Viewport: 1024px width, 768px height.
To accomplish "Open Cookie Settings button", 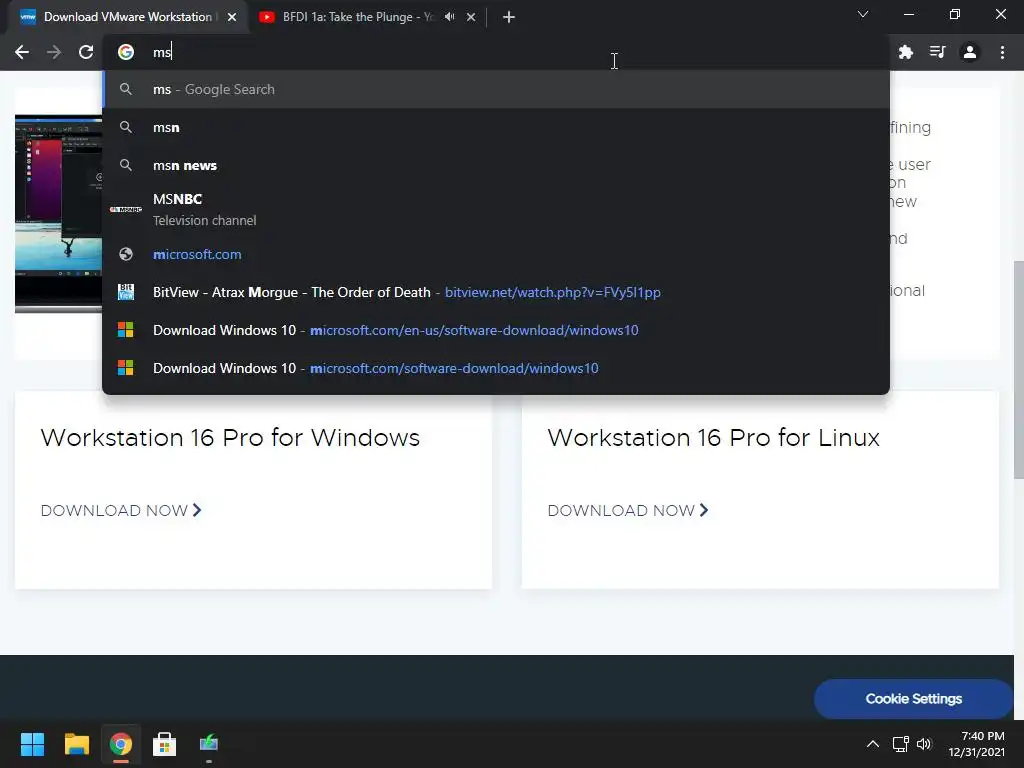I will click(913, 699).
